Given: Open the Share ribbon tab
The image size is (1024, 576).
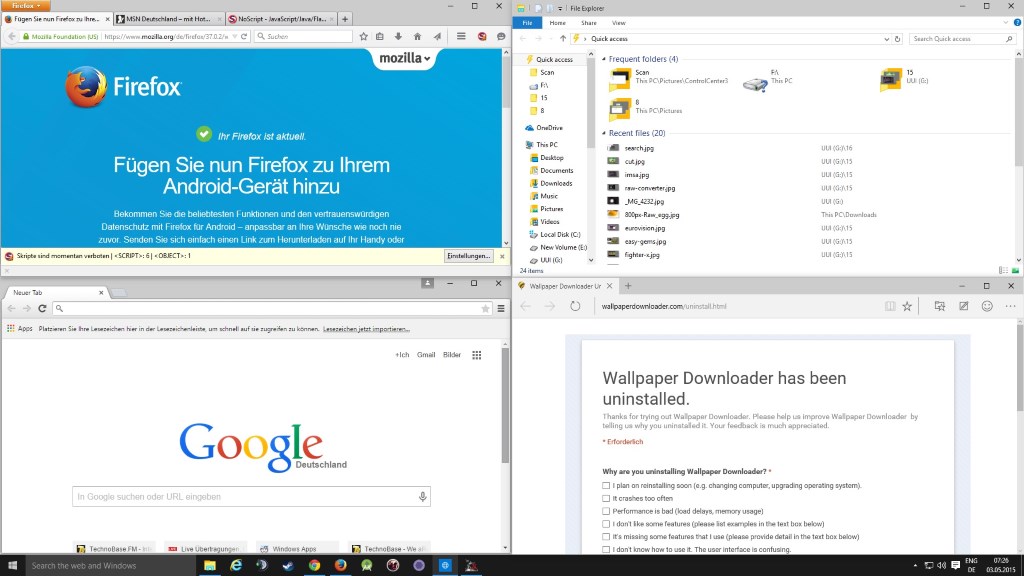Looking at the screenshot, I should pyautogui.click(x=588, y=23).
